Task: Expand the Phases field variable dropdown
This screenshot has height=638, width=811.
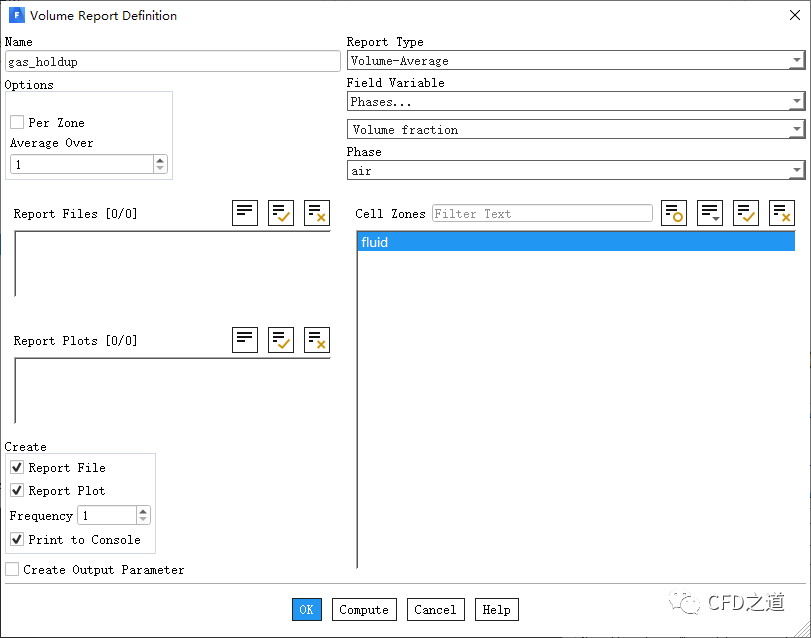Action: [x=575, y=102]
